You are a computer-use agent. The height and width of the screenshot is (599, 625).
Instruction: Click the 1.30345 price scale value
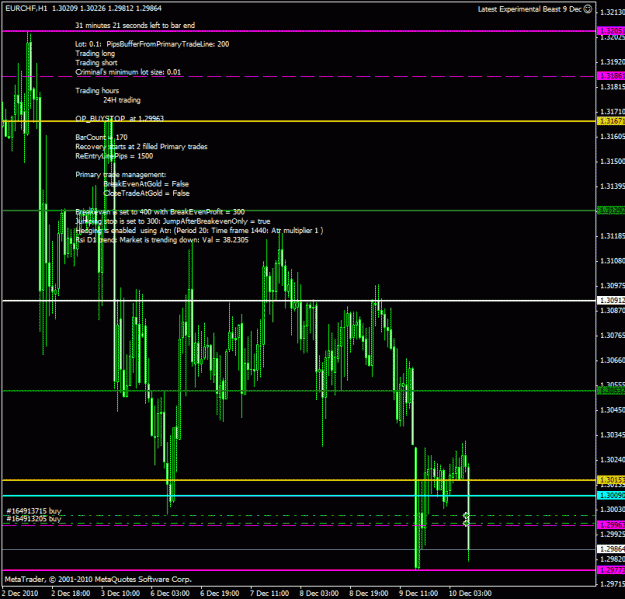pos(612,435)
